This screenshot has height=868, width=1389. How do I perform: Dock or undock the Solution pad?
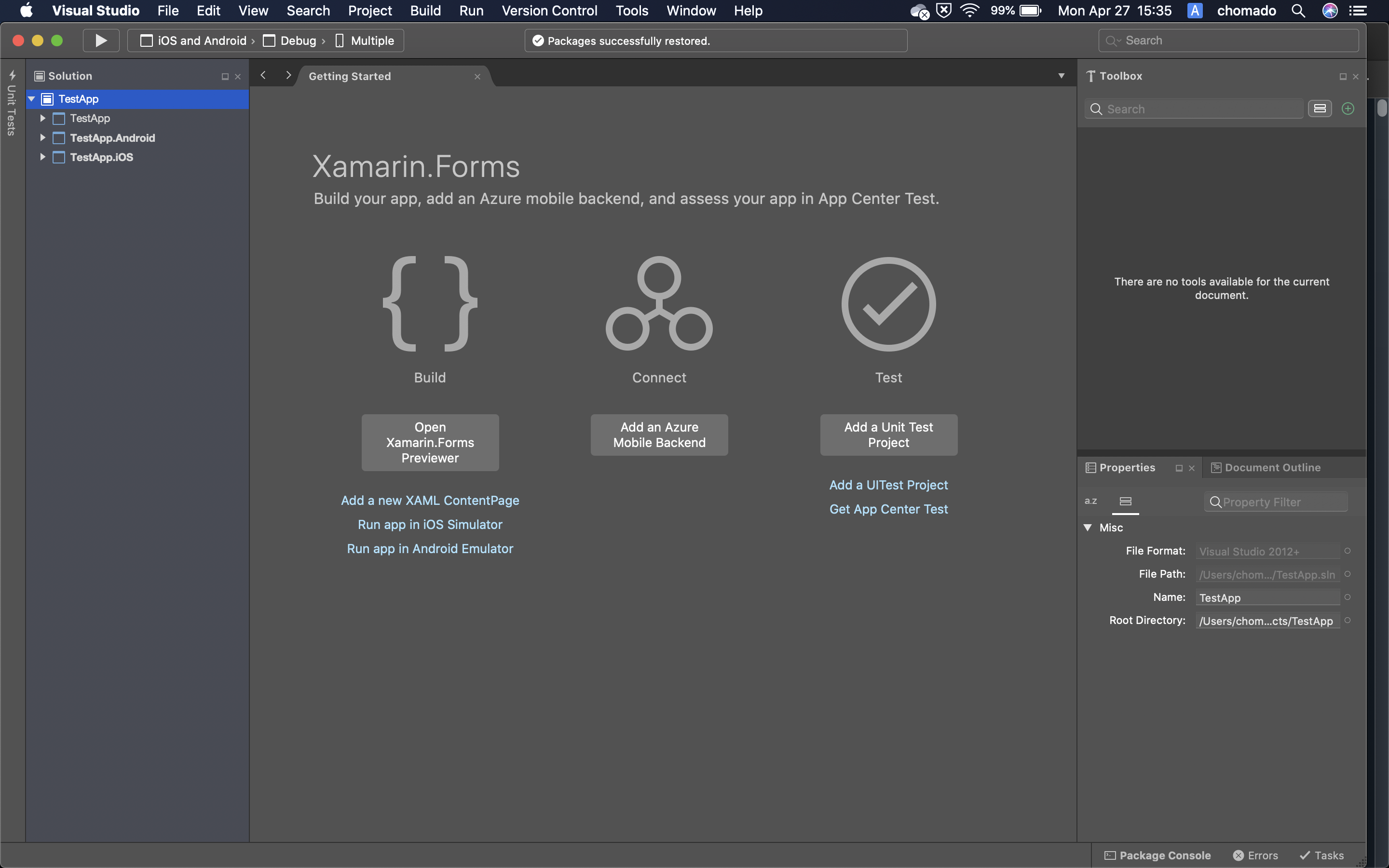(x=225, y=76)
